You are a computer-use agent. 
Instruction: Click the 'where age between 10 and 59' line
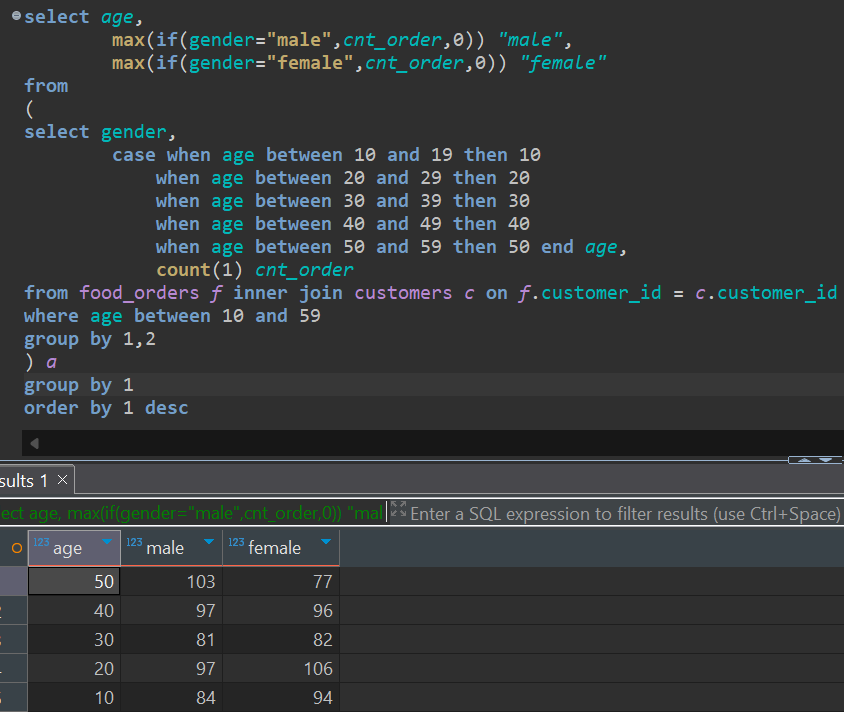pos(172,316)
